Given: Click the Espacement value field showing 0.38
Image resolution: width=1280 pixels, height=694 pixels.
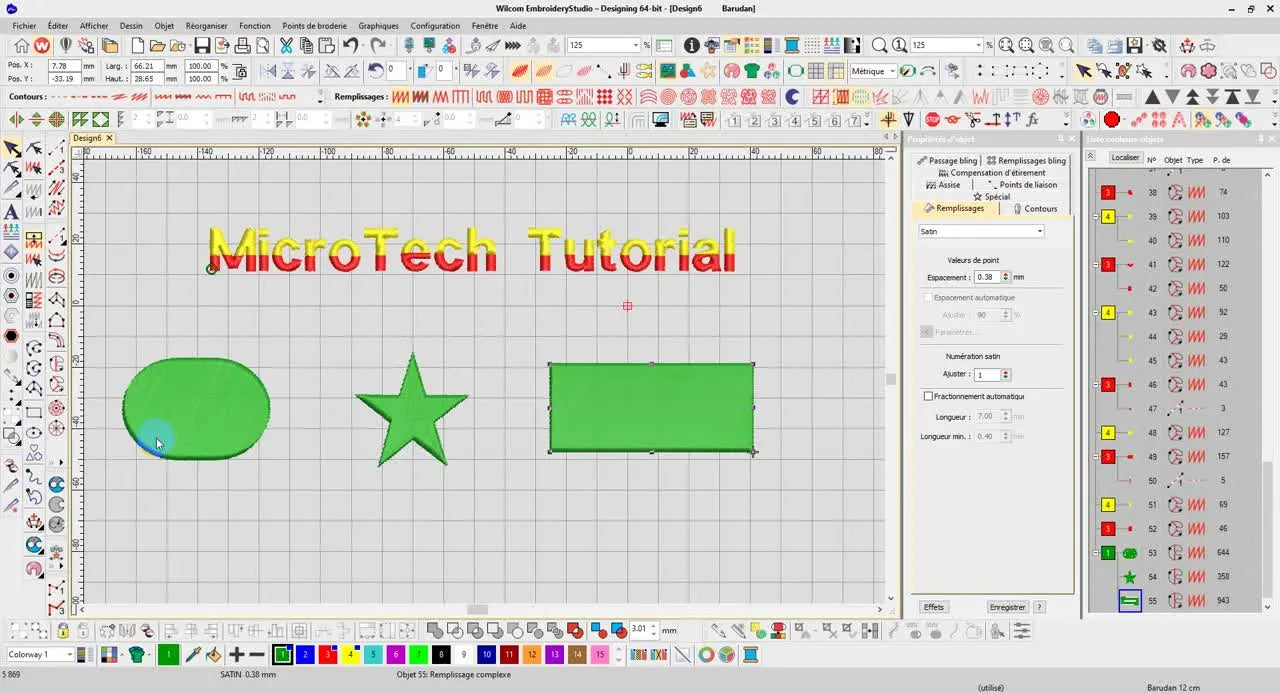Looking at the screenshot, I should (x=988, y=276).
